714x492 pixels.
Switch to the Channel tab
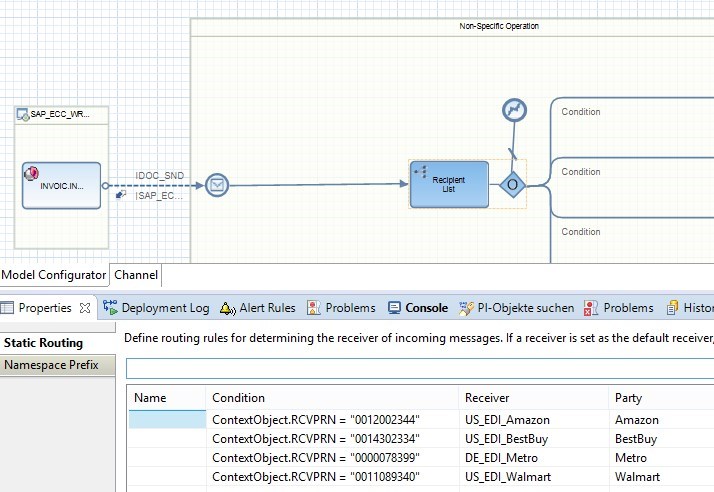(136, 275)
